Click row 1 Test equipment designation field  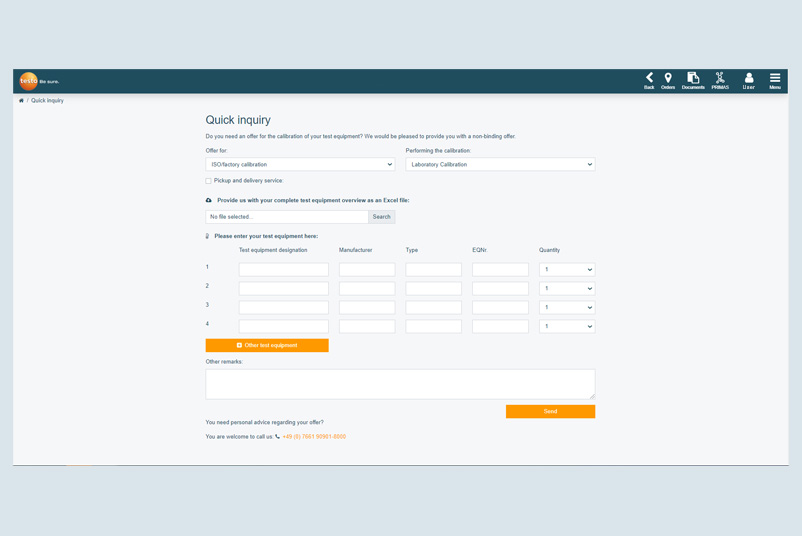283,270
